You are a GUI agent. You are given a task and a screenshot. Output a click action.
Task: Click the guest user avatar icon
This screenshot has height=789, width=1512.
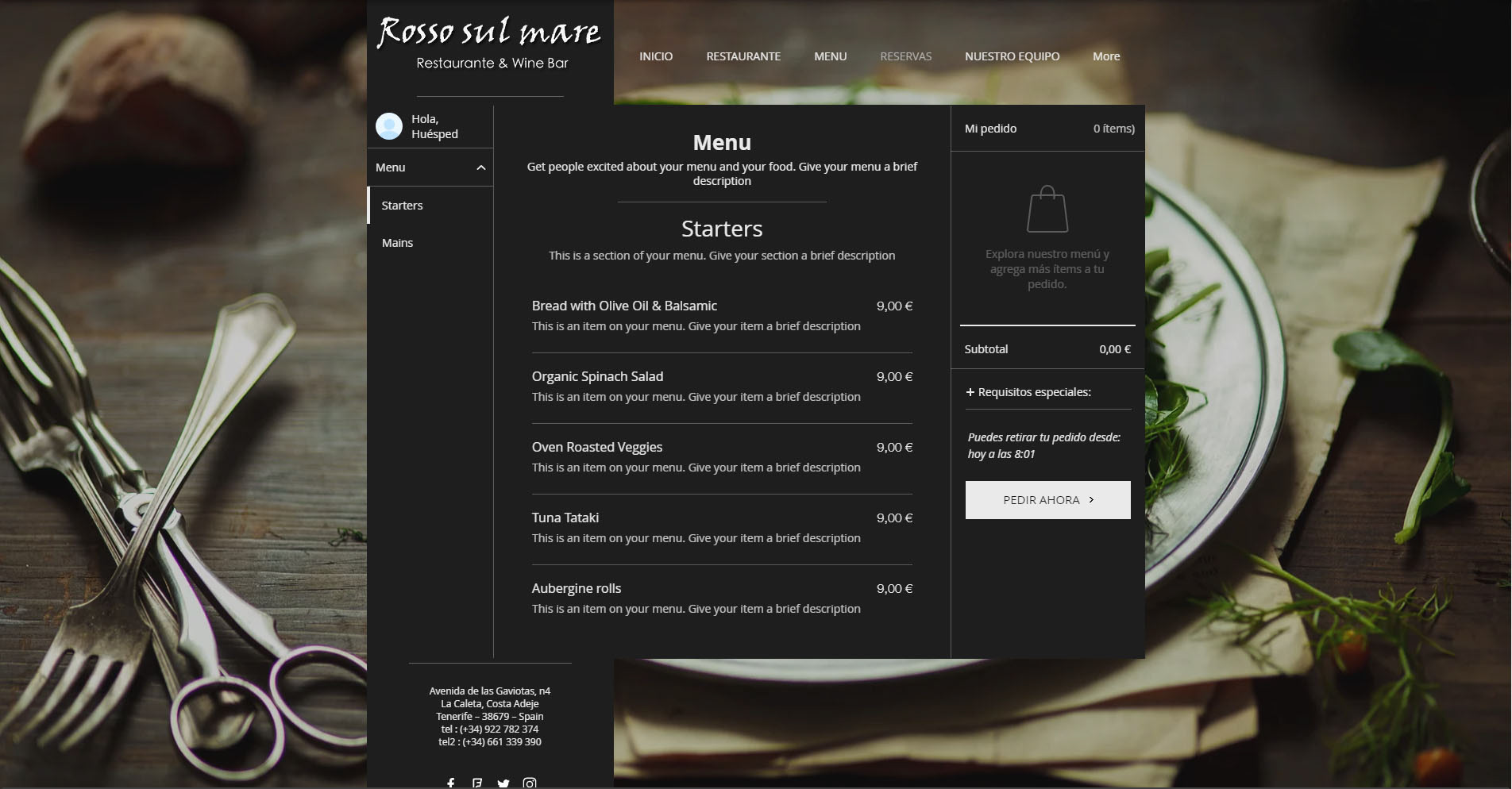pyautogui.click(x=389, y=126)
